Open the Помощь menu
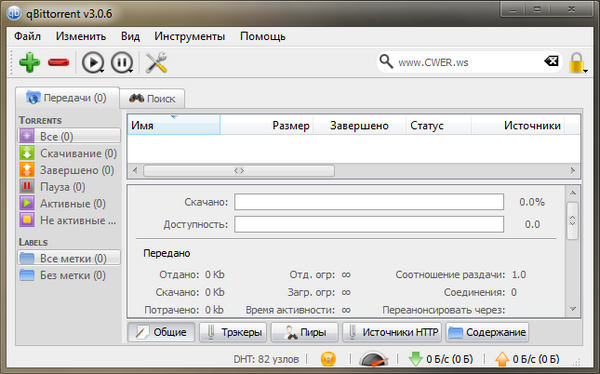Image resolution: width=600 pixels, height=374 pixels. [x=263, y=36]
